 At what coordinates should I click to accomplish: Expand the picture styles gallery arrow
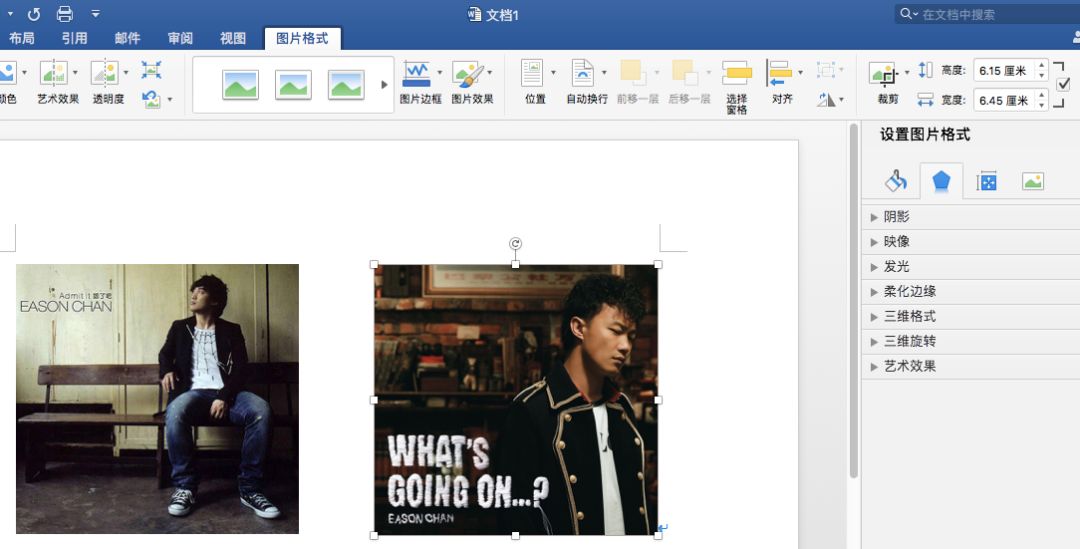pos(384,85)
